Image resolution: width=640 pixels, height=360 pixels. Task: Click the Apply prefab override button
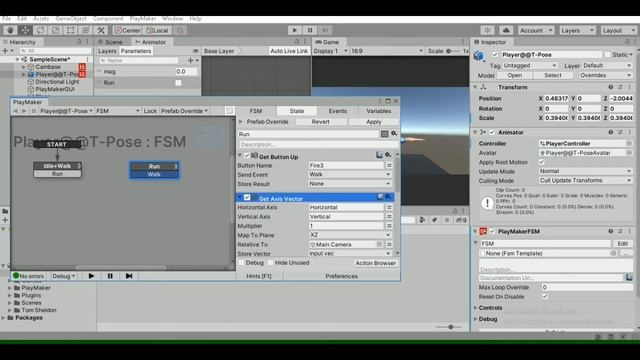click(373, 122)
